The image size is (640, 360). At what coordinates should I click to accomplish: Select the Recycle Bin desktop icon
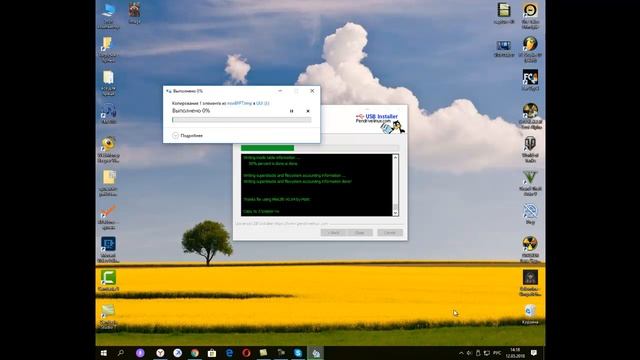tap(530, 314)
